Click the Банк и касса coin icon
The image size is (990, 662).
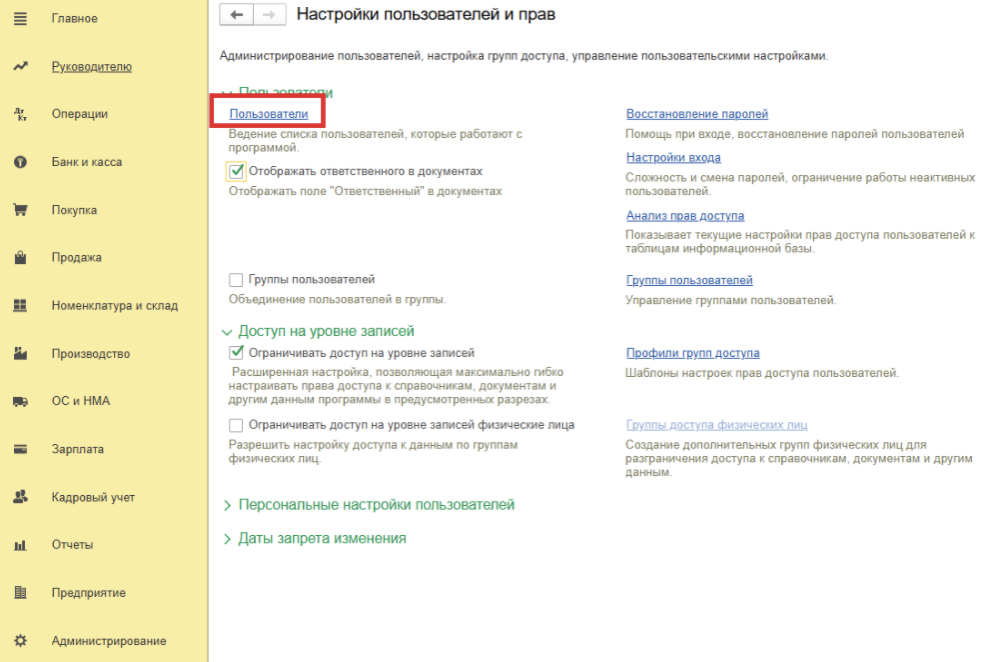[x=20, y=162]
